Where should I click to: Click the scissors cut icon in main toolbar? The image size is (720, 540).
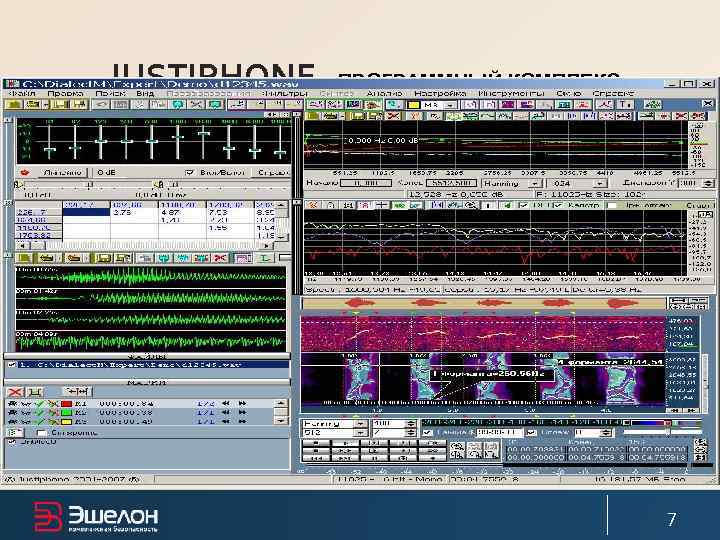pos(196,105)
